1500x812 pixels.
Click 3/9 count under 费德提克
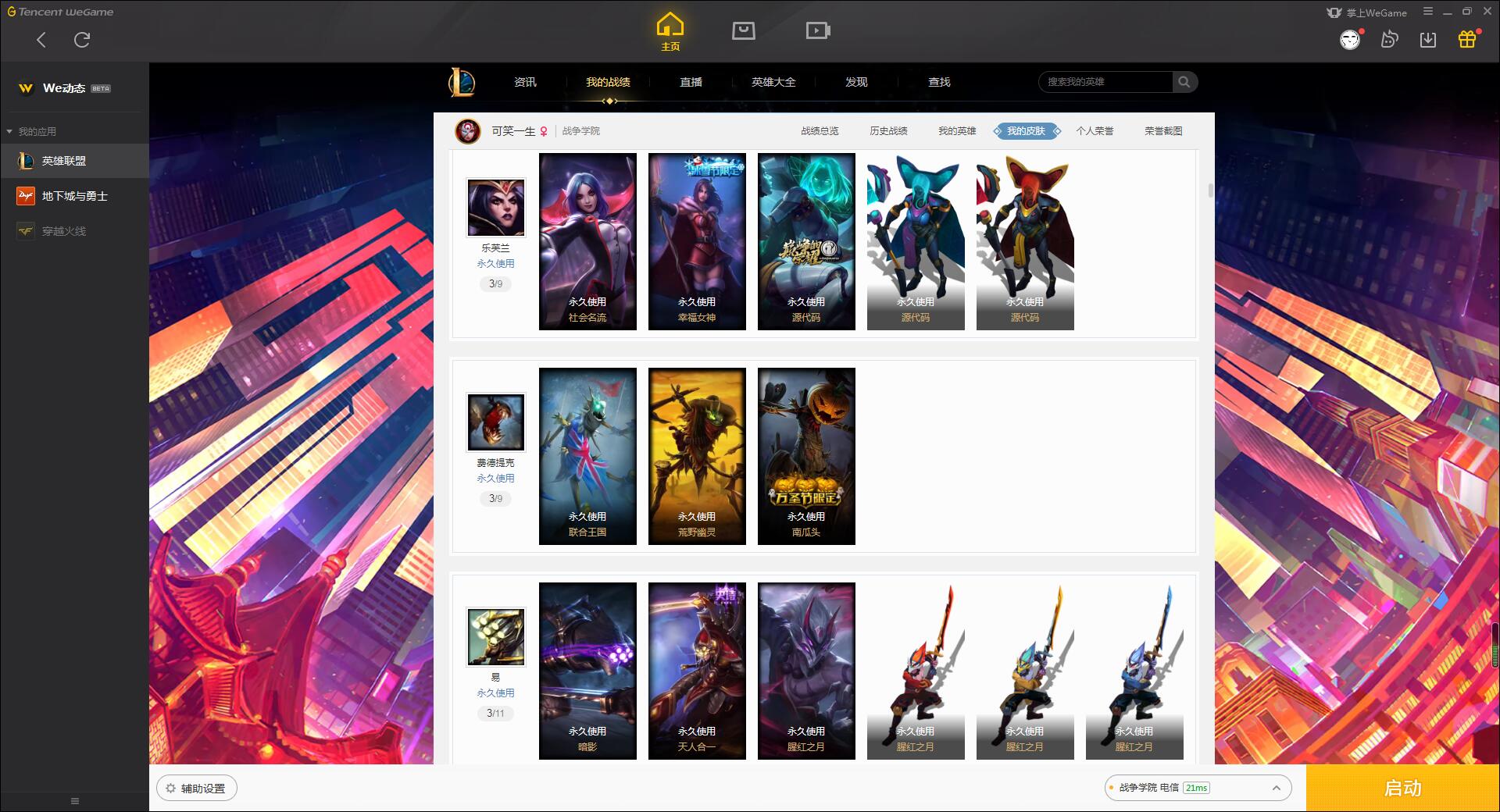click(x=495, y=498)
